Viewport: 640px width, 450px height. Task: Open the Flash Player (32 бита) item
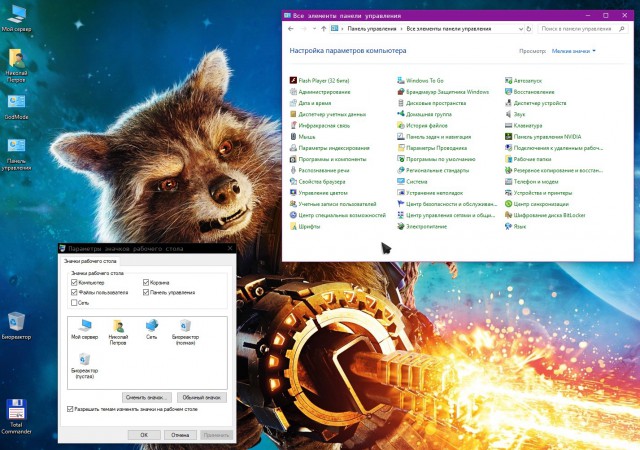click(320, 80)
